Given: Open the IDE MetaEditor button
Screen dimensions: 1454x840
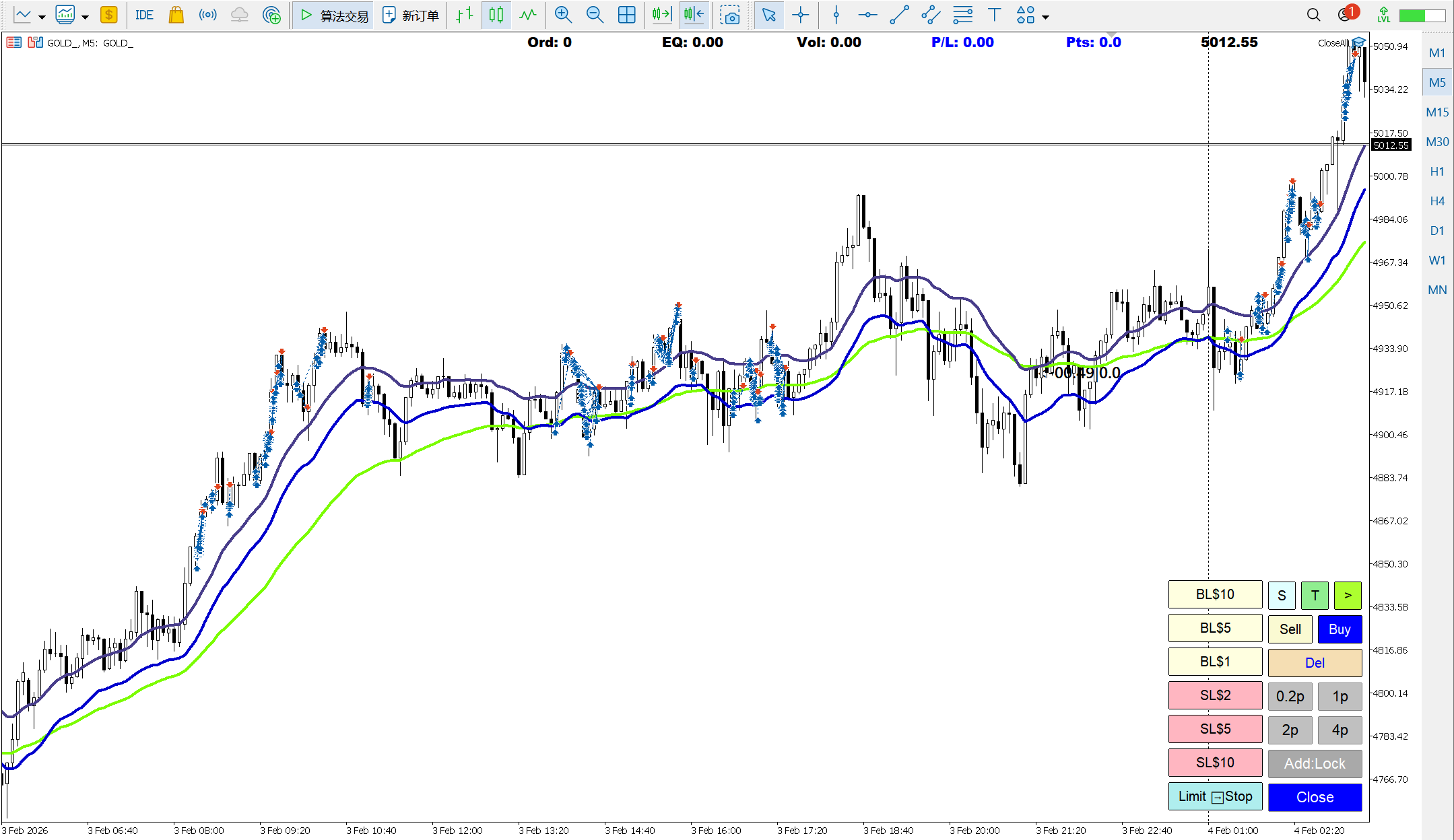Looking at the screenshot, I should click(144, 15).
